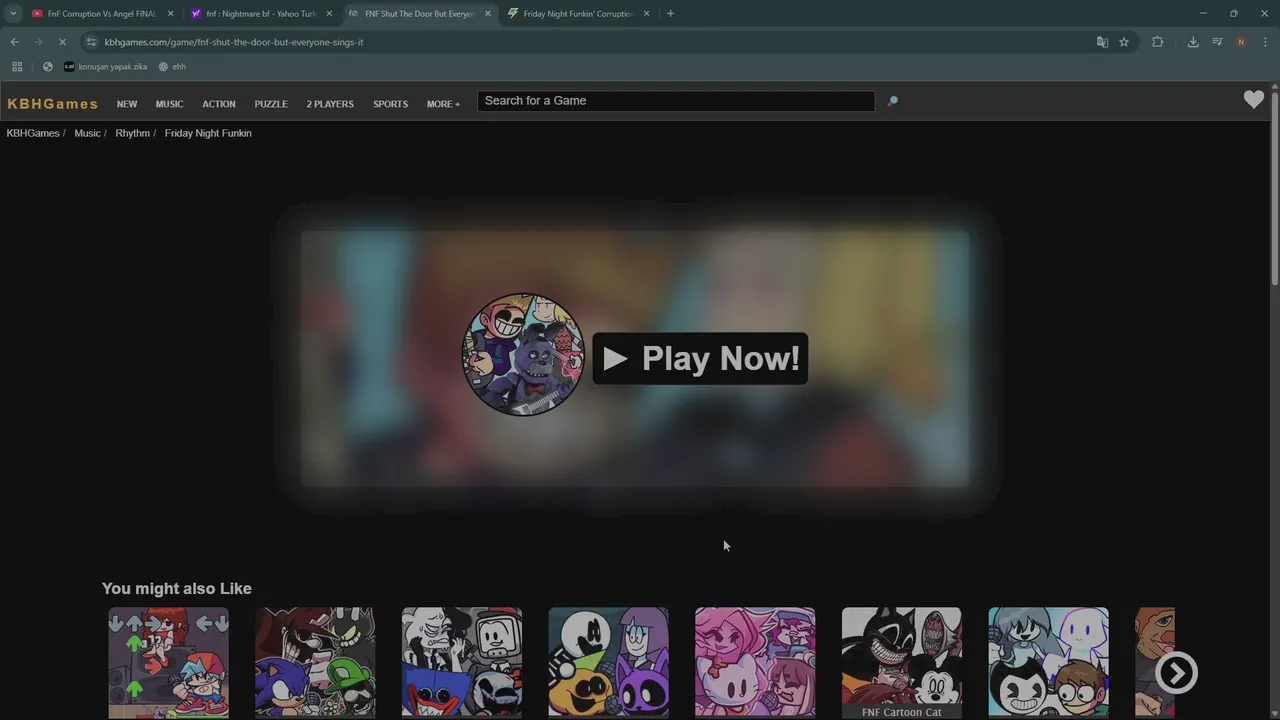Image resolution: width=1280 pixels, height=720 pixels.
Task: Close the Yahoo Nightmare bf tab
Action: (329, 14)
